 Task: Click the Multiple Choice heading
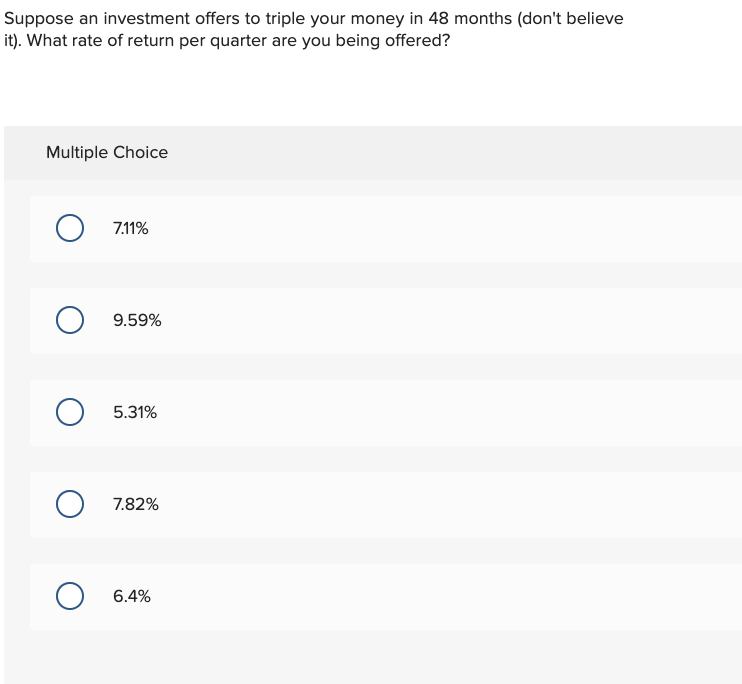[x=107, y=152]
